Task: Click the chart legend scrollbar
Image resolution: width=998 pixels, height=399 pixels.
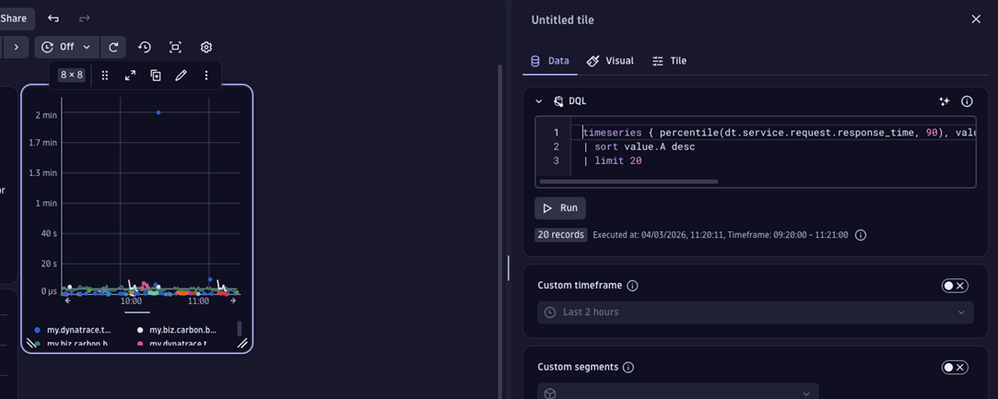Action: 239,328
